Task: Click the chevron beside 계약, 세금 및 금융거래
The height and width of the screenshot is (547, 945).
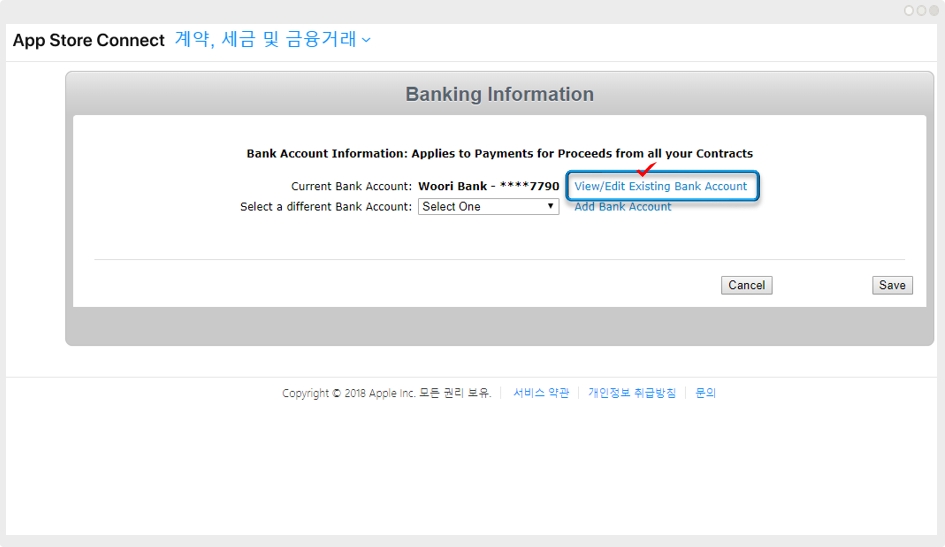Action: 366,41
